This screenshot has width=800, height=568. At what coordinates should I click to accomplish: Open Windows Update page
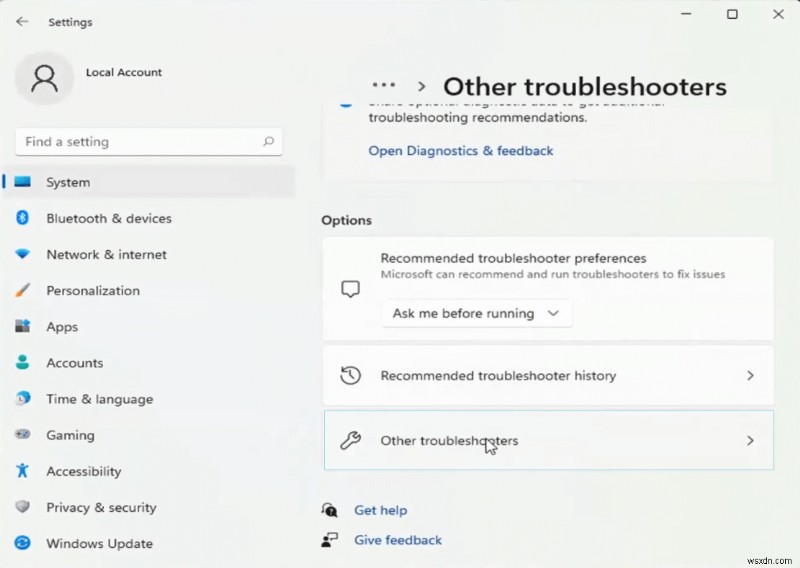149,544
